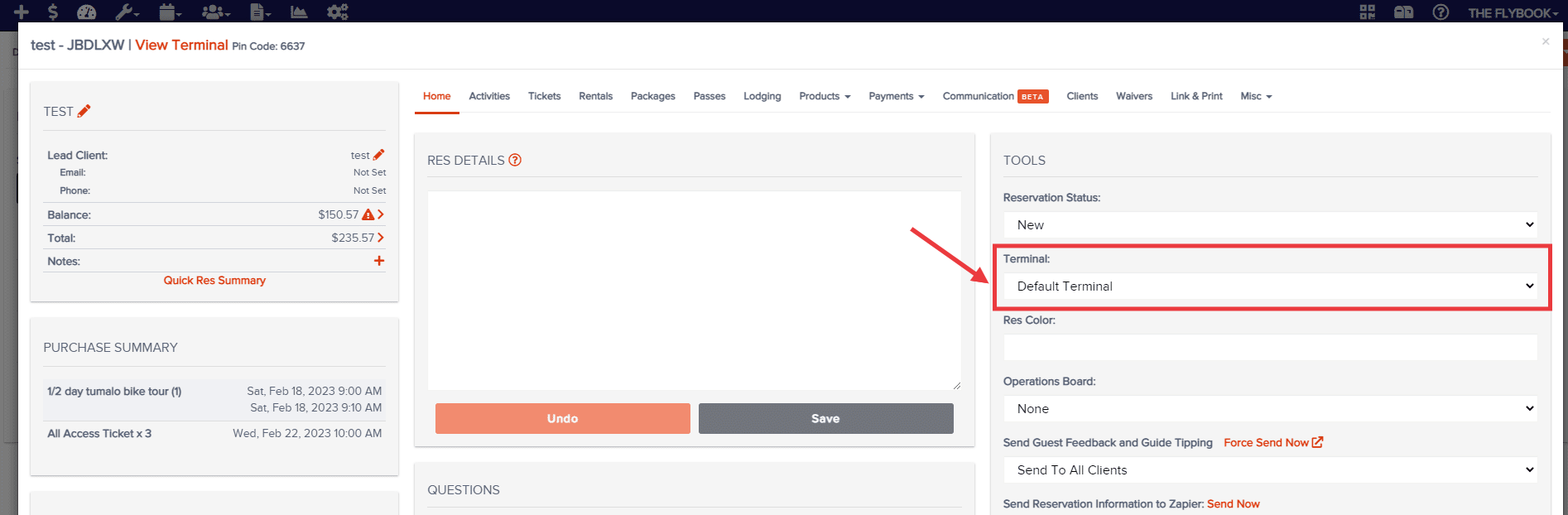Select the 1/2 day tumalo bike tour row
The width and height of the screenshot is (1568, 515).
point(214,399)
